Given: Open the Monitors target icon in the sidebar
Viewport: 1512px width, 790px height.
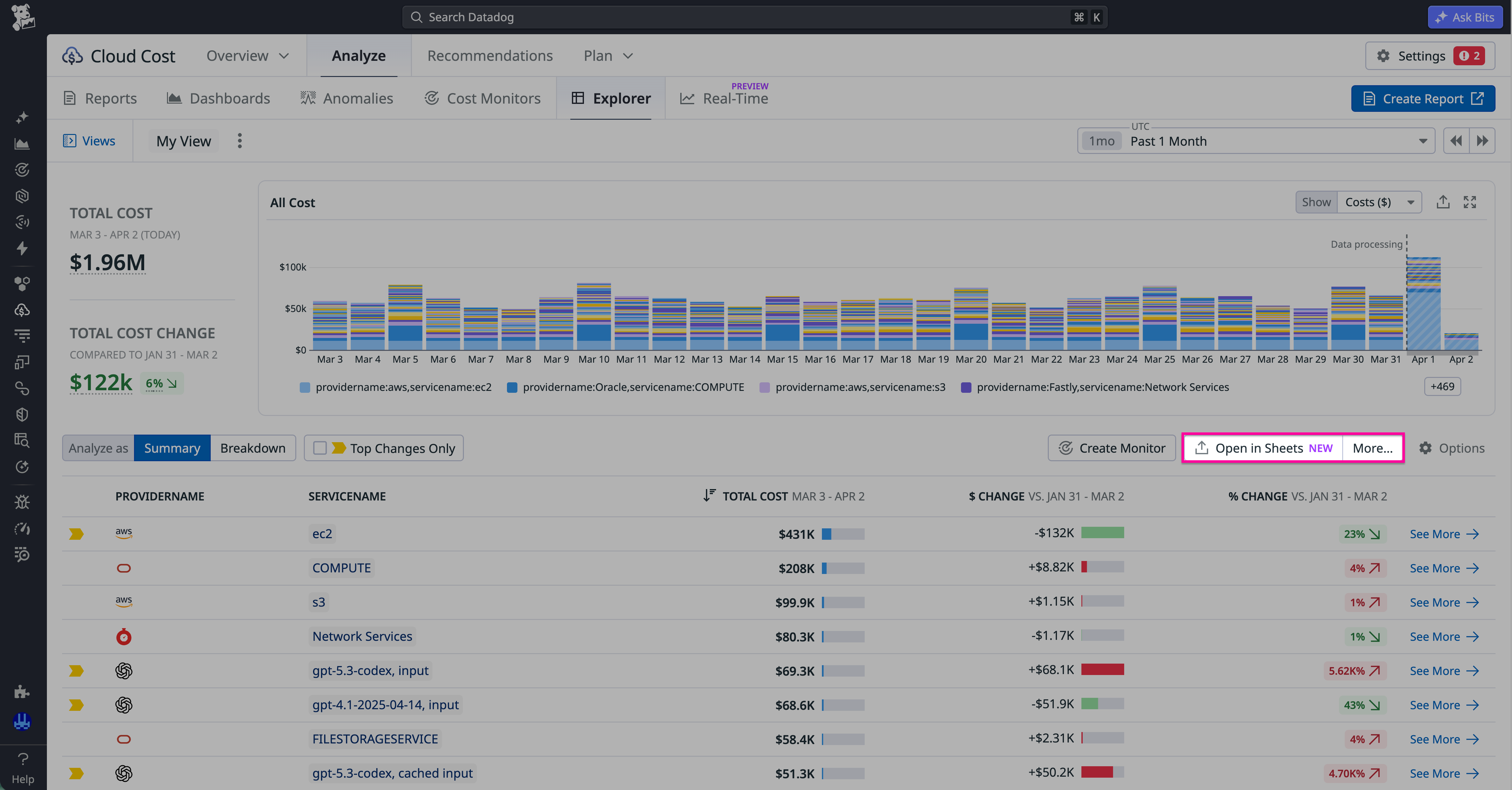Looking at the screenshot, I should 22,169.
